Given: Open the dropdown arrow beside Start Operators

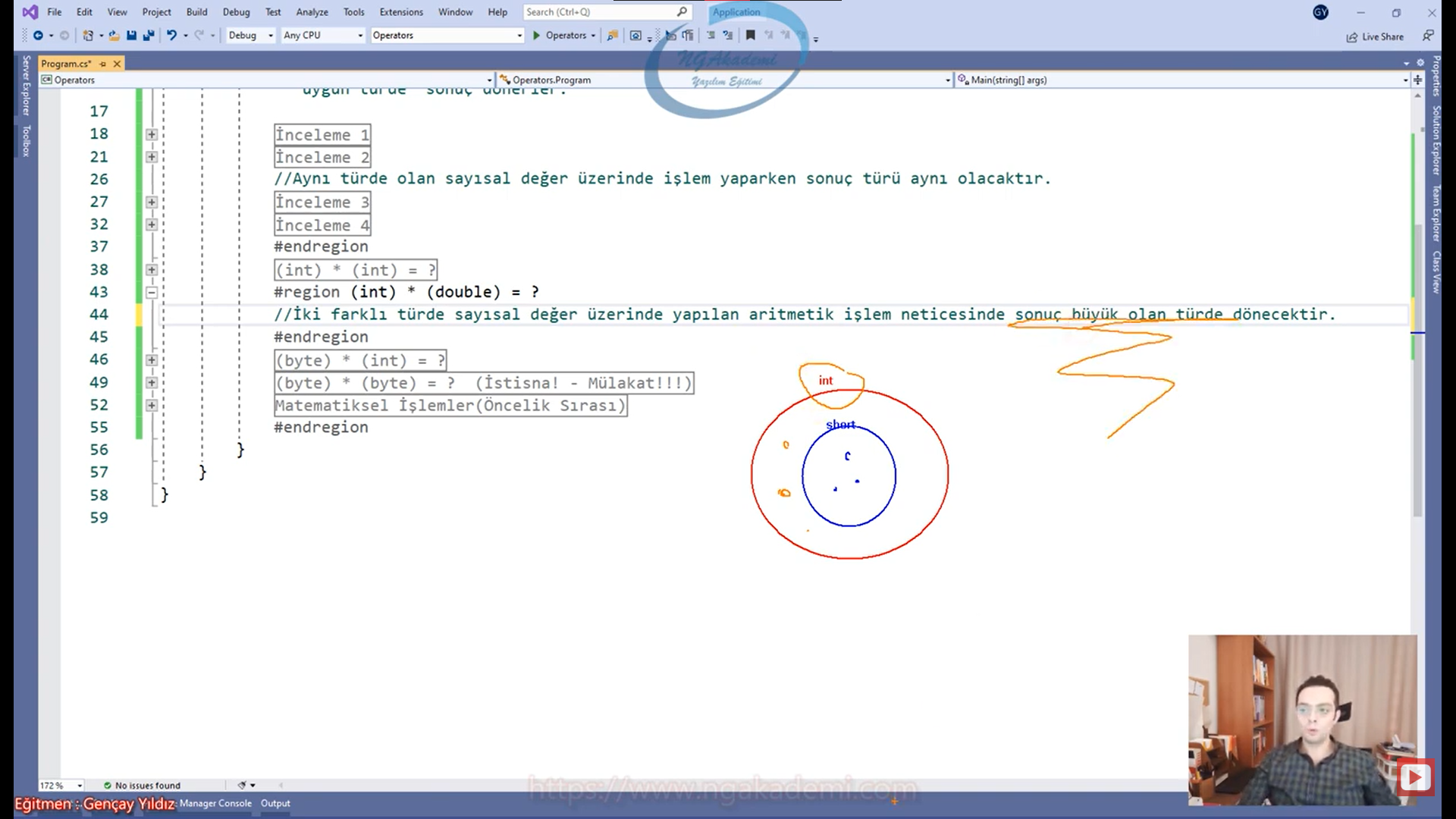Looking at the screenshot, I should click(x=593, y=36).
